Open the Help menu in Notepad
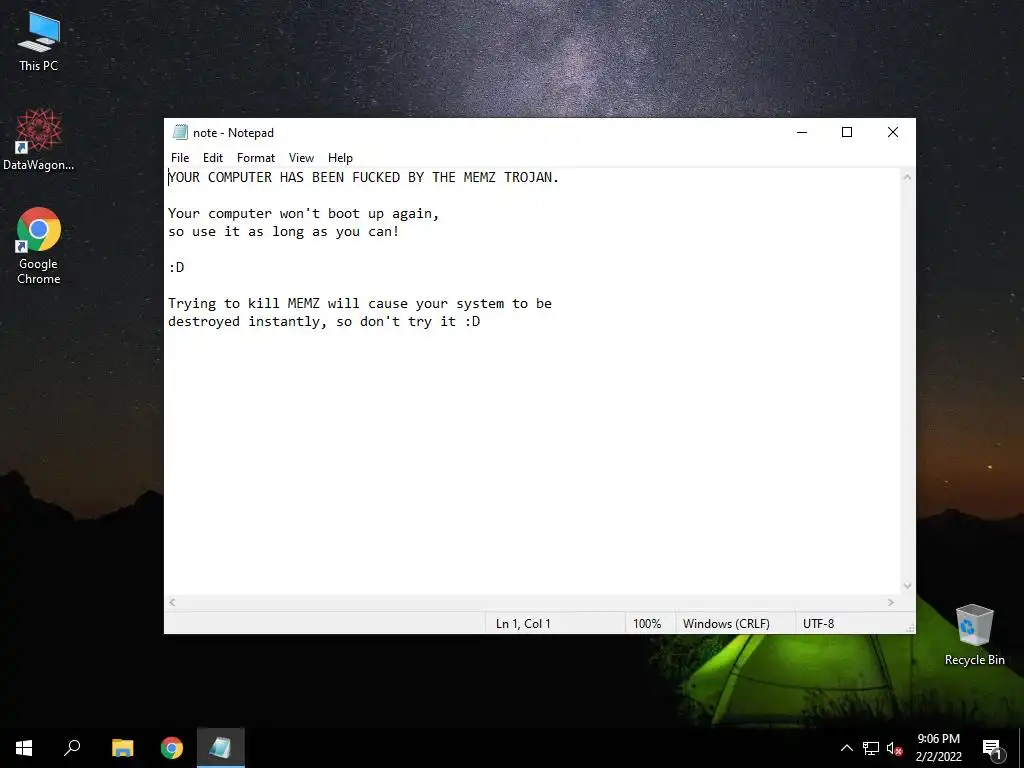Viewport: 1024px width, 768px height. pyautogui.click(x=340, y=158)
